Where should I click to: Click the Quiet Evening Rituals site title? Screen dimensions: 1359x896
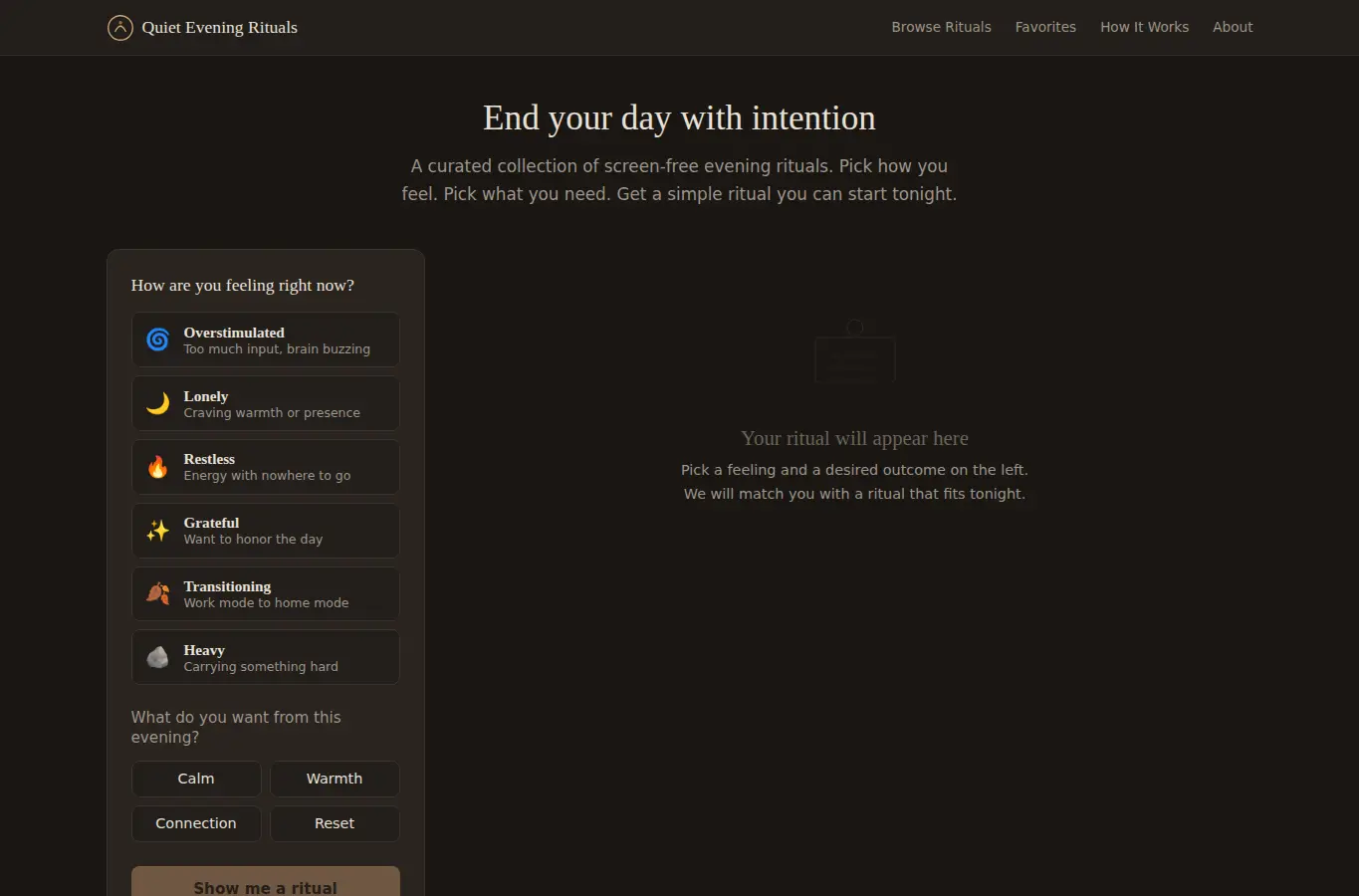point(220,27)
